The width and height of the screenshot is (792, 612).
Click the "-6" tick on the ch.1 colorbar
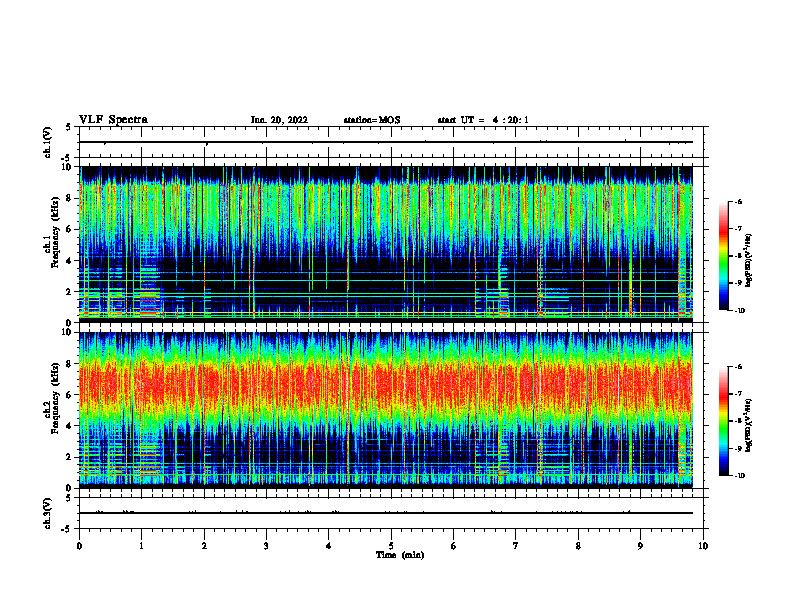click(x=738, y=202)
